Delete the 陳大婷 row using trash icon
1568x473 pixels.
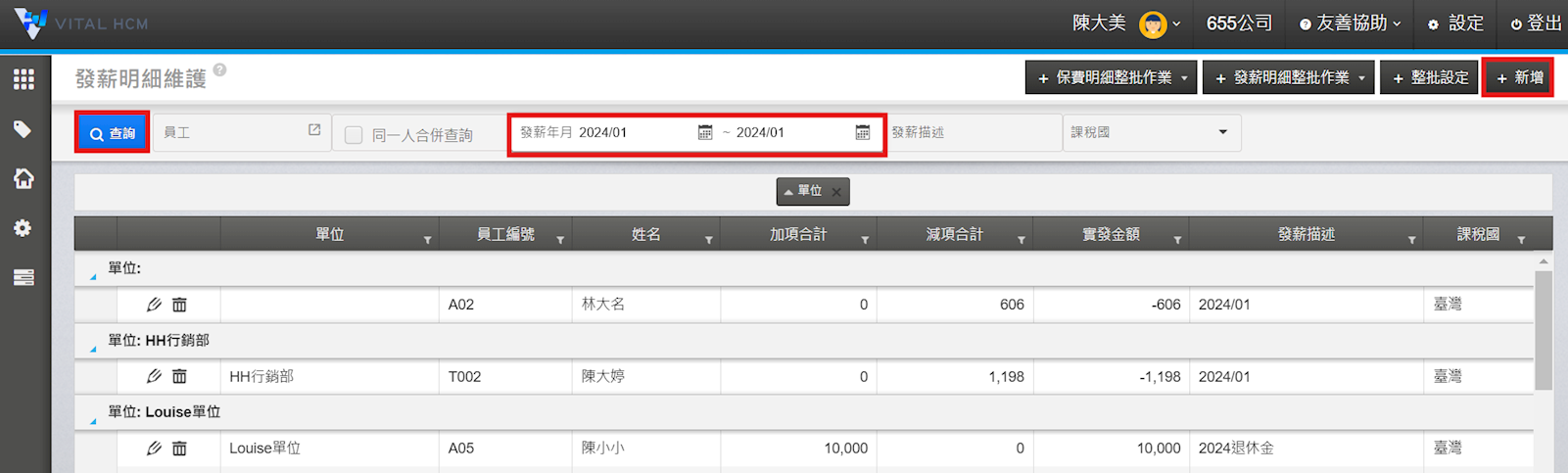179,376
